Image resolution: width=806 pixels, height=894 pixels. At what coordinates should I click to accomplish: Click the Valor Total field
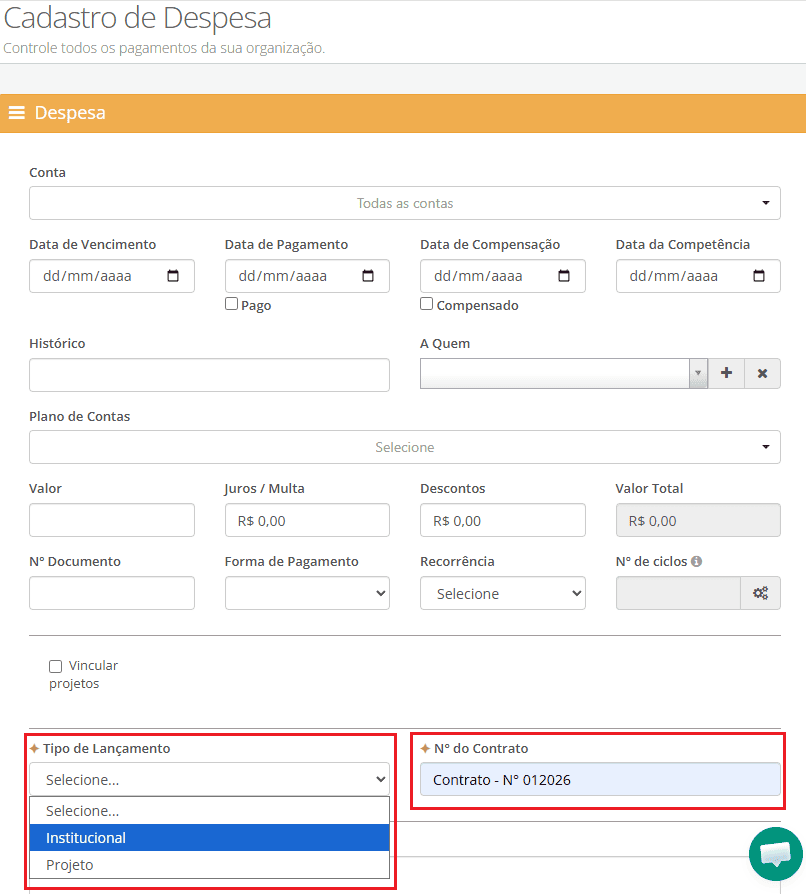tap(698, 520)
